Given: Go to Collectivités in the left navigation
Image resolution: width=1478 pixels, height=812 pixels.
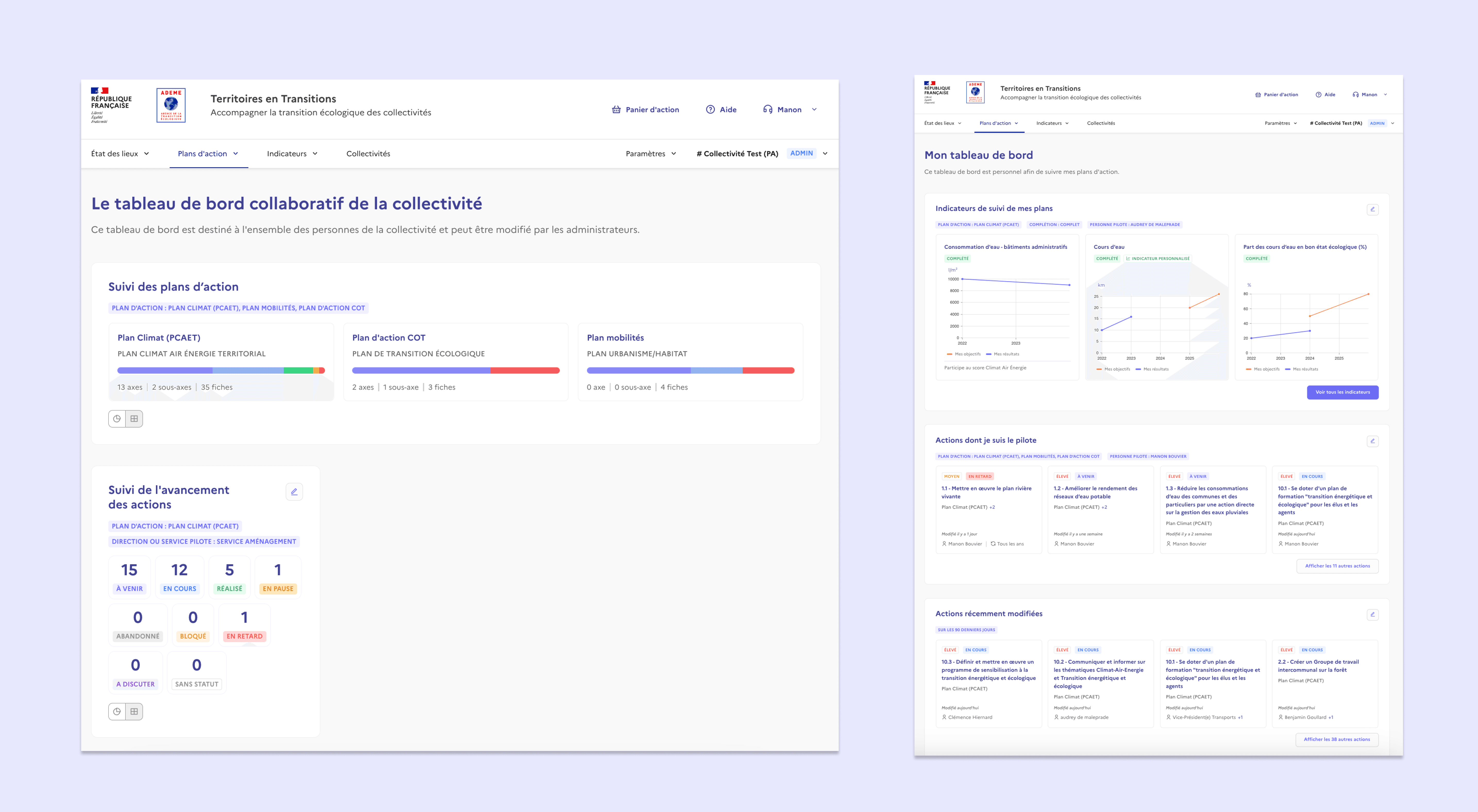Looking at the screenshot, I should (x=368, y=154).
